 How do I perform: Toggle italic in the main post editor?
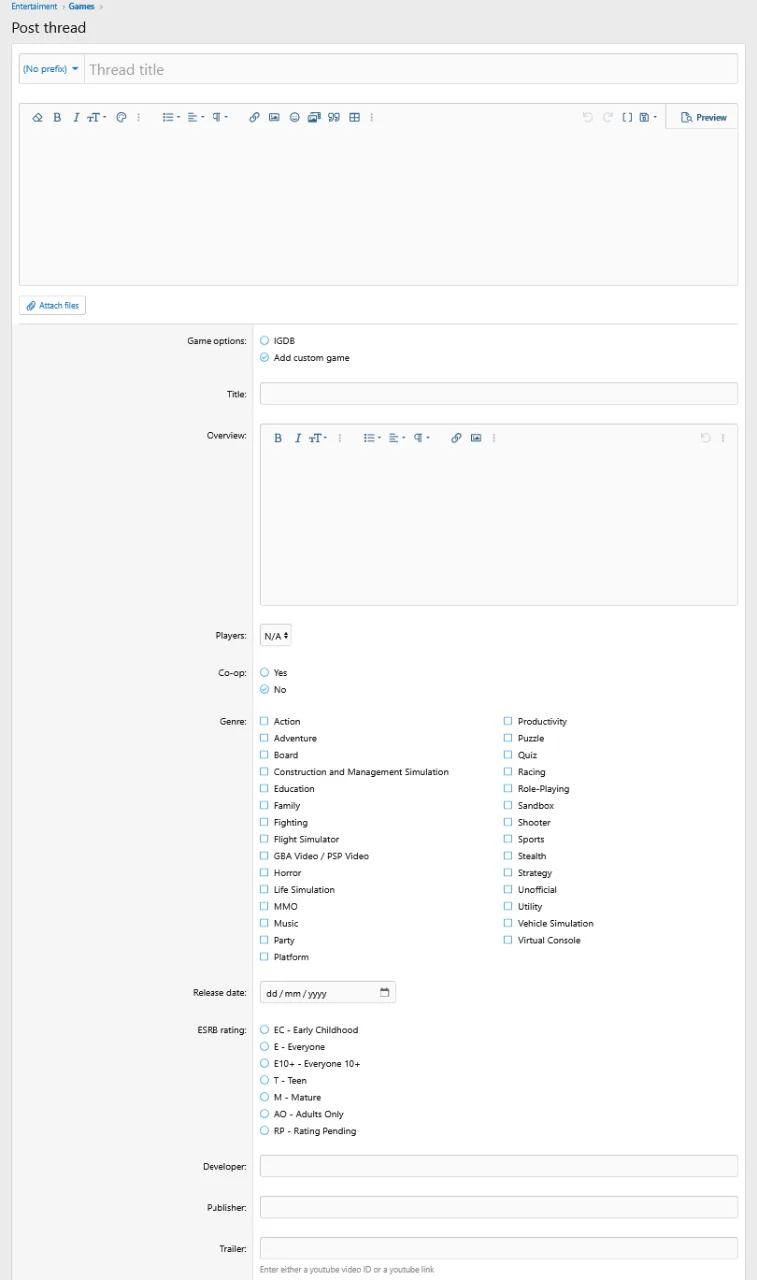tap(75, 117)
